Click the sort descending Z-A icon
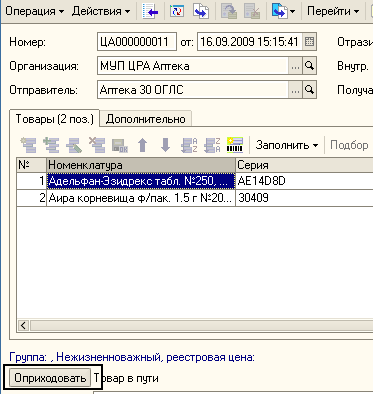373x394 pixels. pos(212,145)
